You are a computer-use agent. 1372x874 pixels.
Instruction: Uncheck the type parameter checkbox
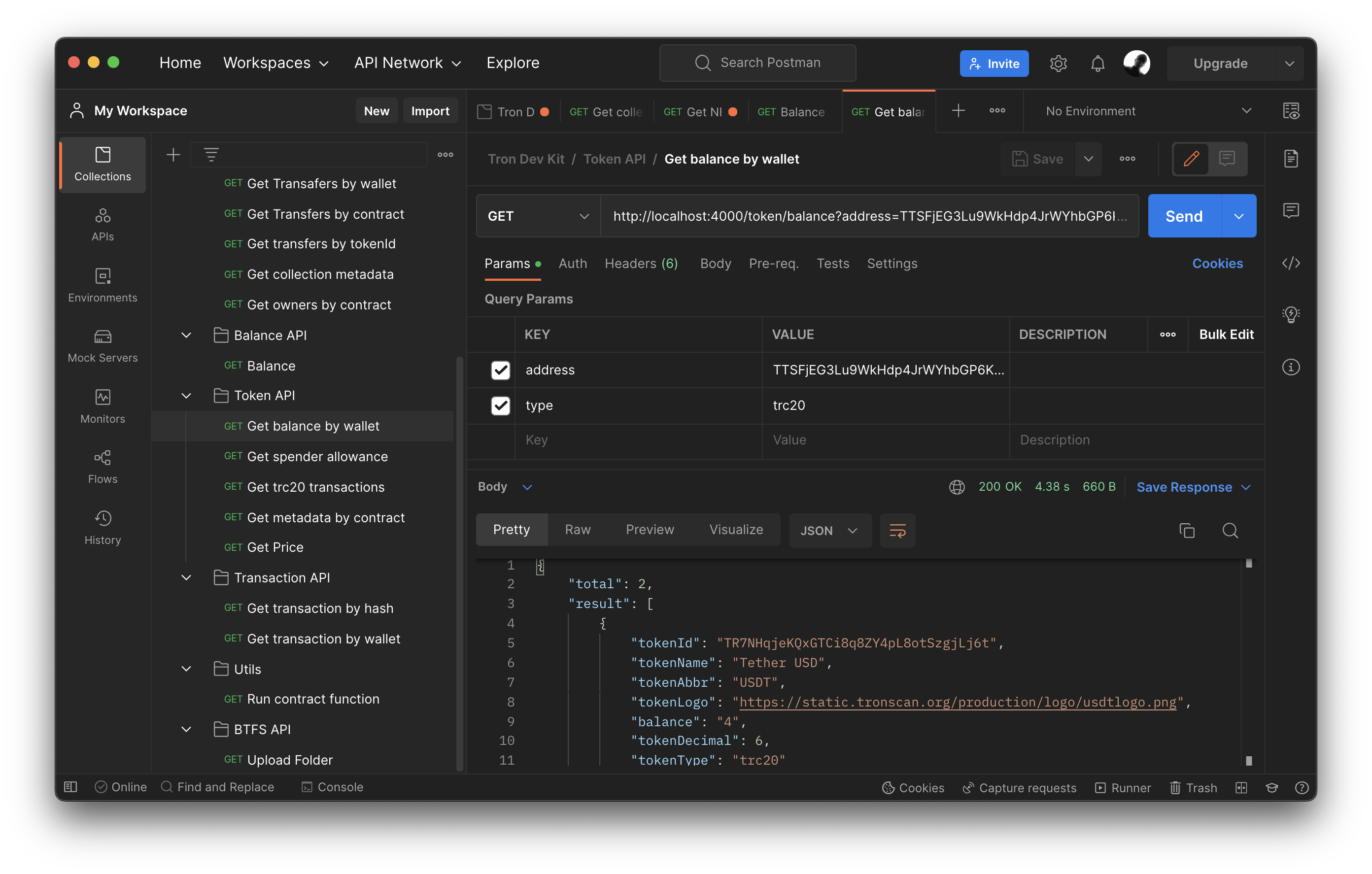[x=500, y=405]
